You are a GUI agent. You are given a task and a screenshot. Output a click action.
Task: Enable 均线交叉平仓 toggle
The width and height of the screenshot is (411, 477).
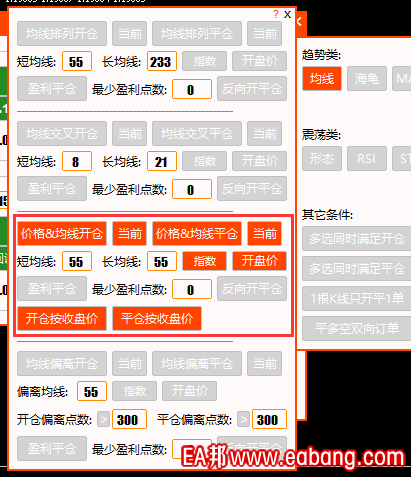pyautogui.click(x=197, y=134)
